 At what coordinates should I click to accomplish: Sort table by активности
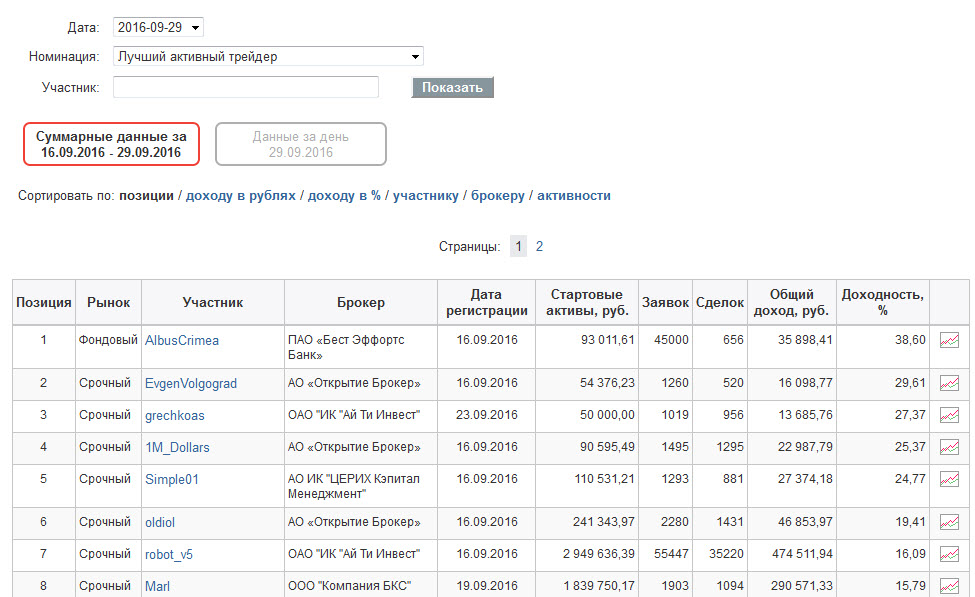(574, 195)
